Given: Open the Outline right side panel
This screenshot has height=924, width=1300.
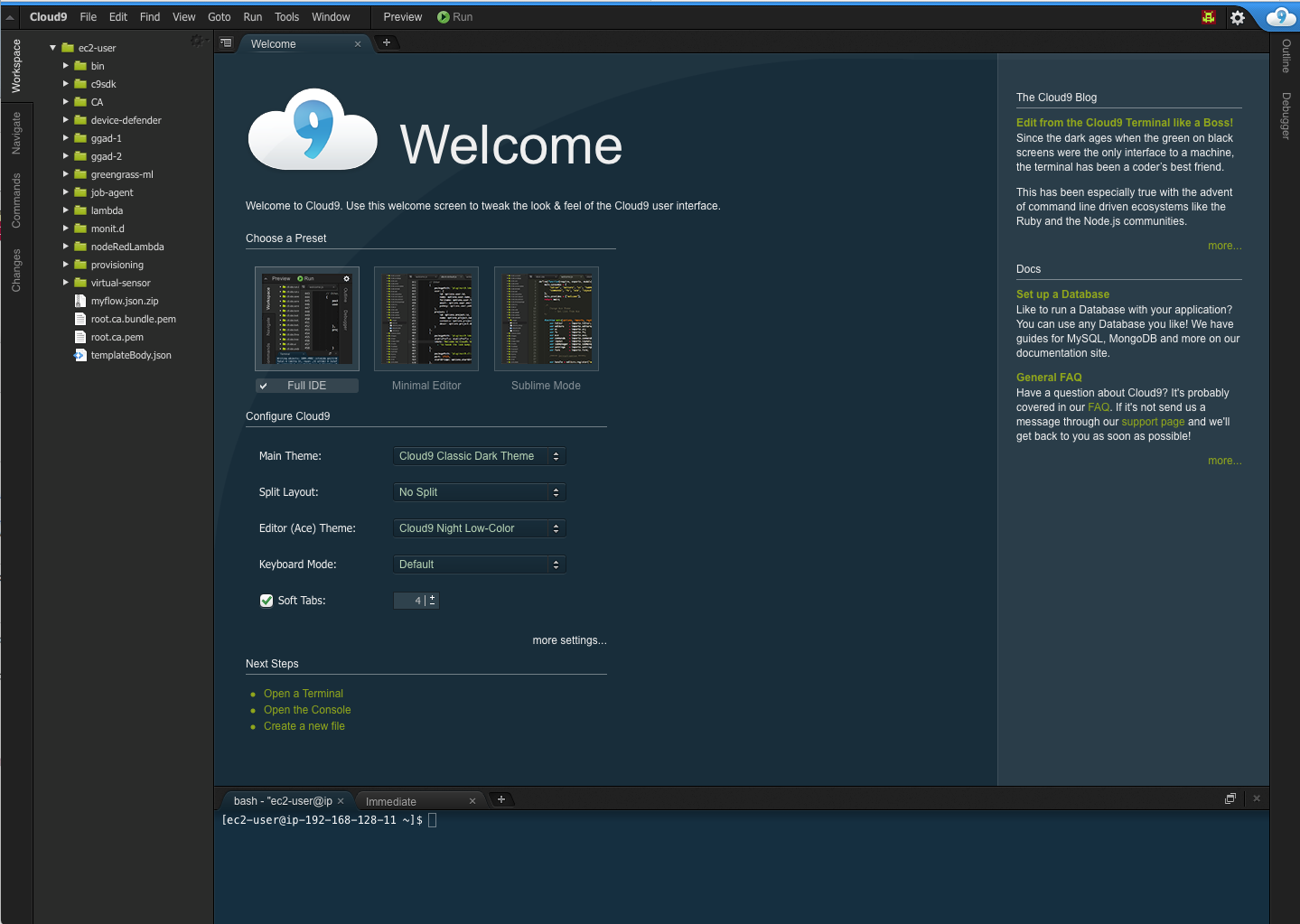Looking at the screenshot, I should pyautogui.click(x=1286, y=56).
